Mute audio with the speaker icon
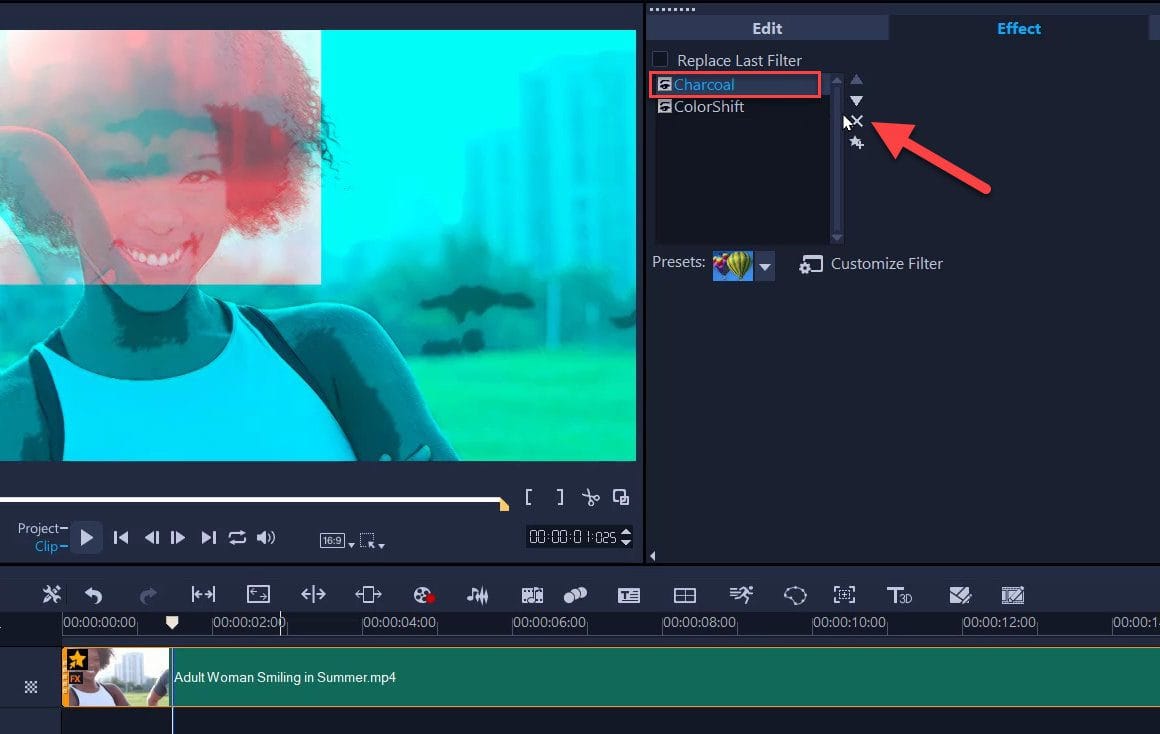The width and height of the screenshot is (1160, 734). click(x=265, y=537)
